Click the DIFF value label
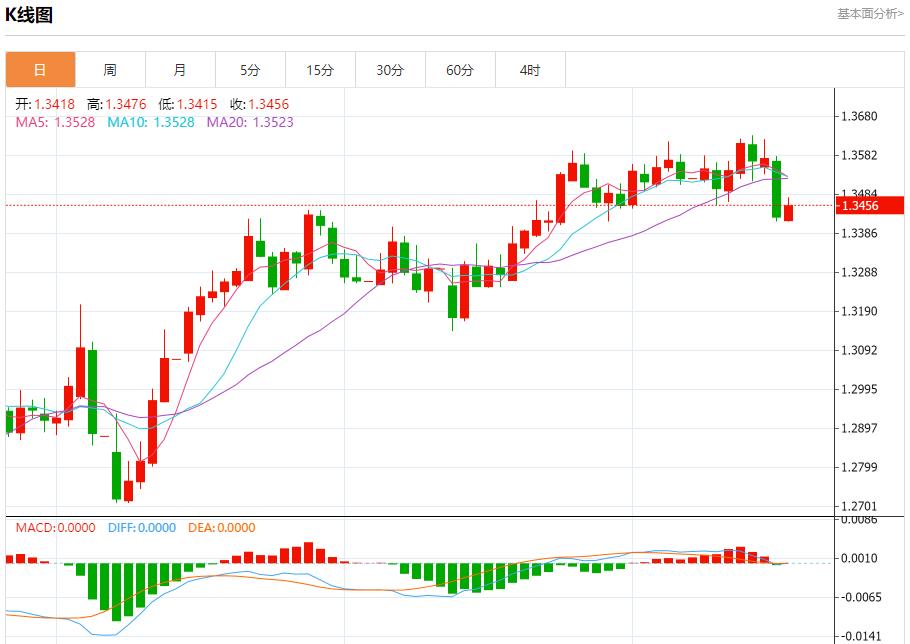This screenshot has height=644, width=910. pyautogui.click(x=141, y=528)
